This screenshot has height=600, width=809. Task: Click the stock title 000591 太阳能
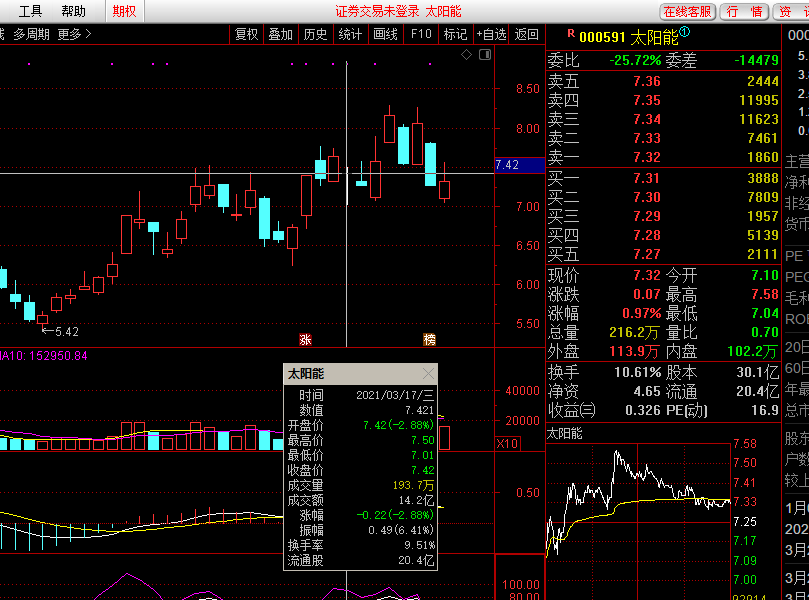(629, 37)
